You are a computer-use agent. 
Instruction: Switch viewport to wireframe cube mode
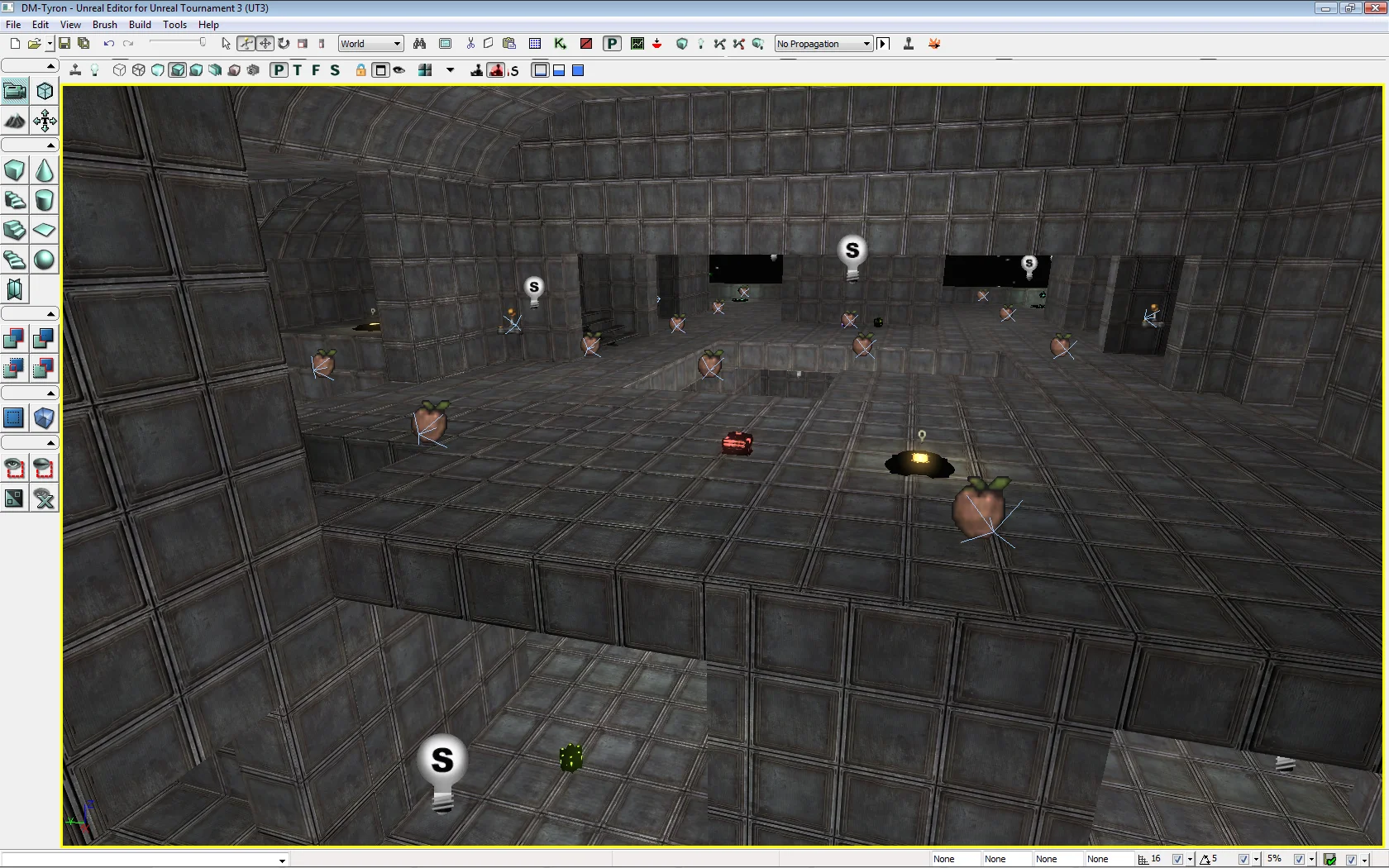(x=139, y=70)
